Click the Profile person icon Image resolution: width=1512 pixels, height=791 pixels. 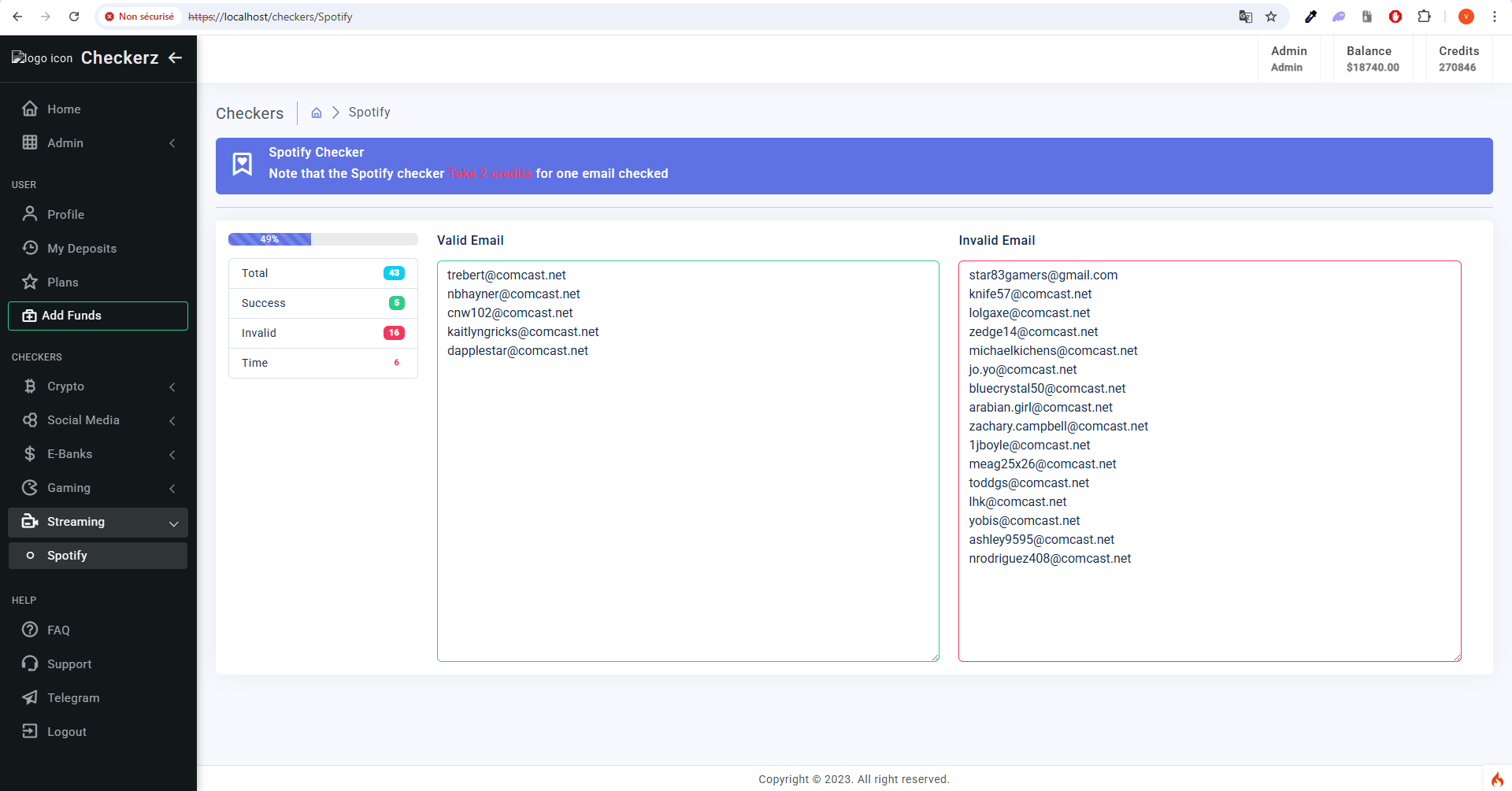point(30,214)
